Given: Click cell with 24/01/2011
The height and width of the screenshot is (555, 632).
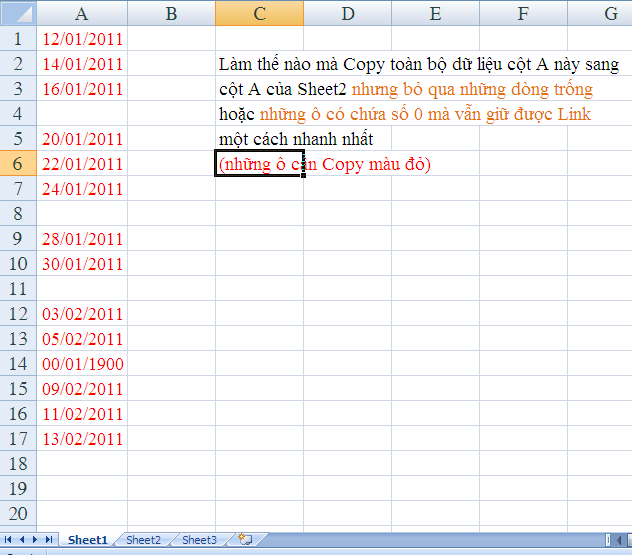Looking at the screenshot, I should click(82, 189).
